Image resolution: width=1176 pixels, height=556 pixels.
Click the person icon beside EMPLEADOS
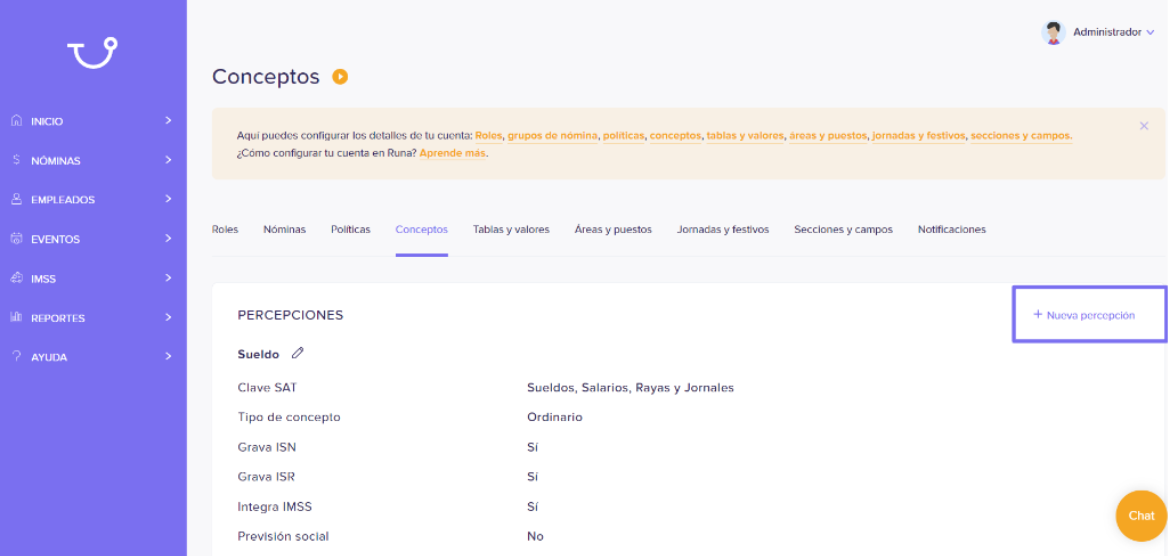(16, 200)
